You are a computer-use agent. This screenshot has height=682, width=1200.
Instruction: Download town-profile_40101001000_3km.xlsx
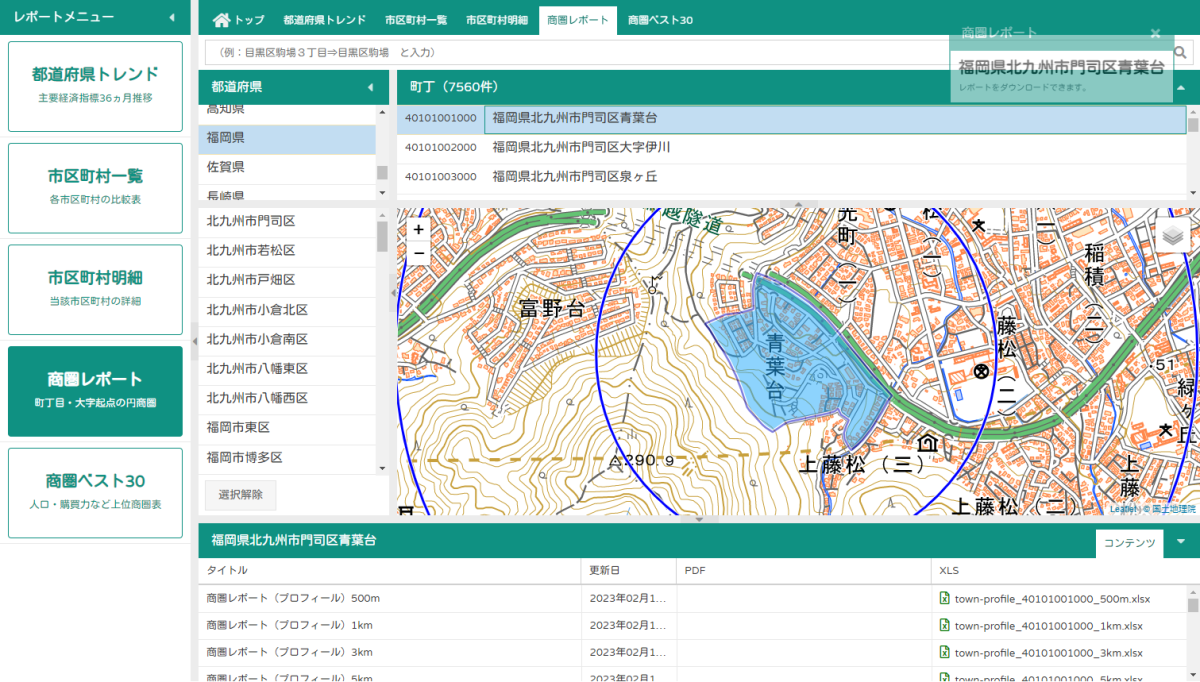1048,652
